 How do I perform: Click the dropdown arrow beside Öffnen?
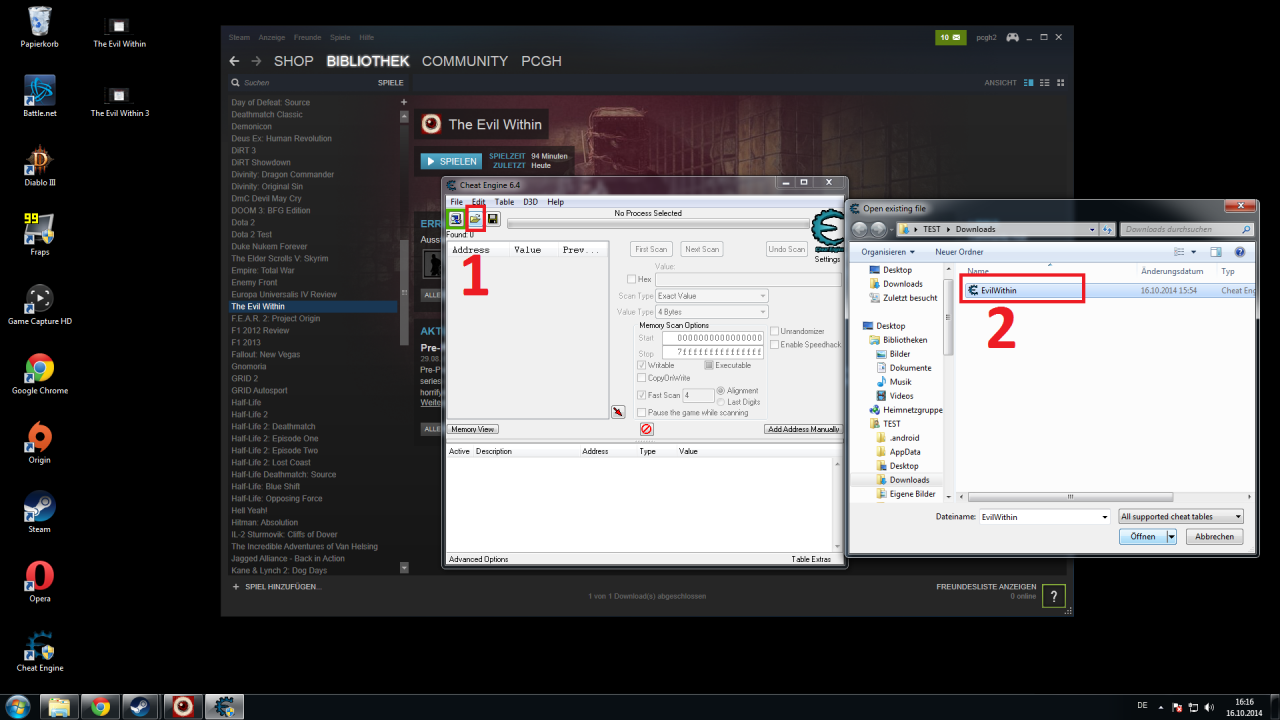click(1171, 536)
